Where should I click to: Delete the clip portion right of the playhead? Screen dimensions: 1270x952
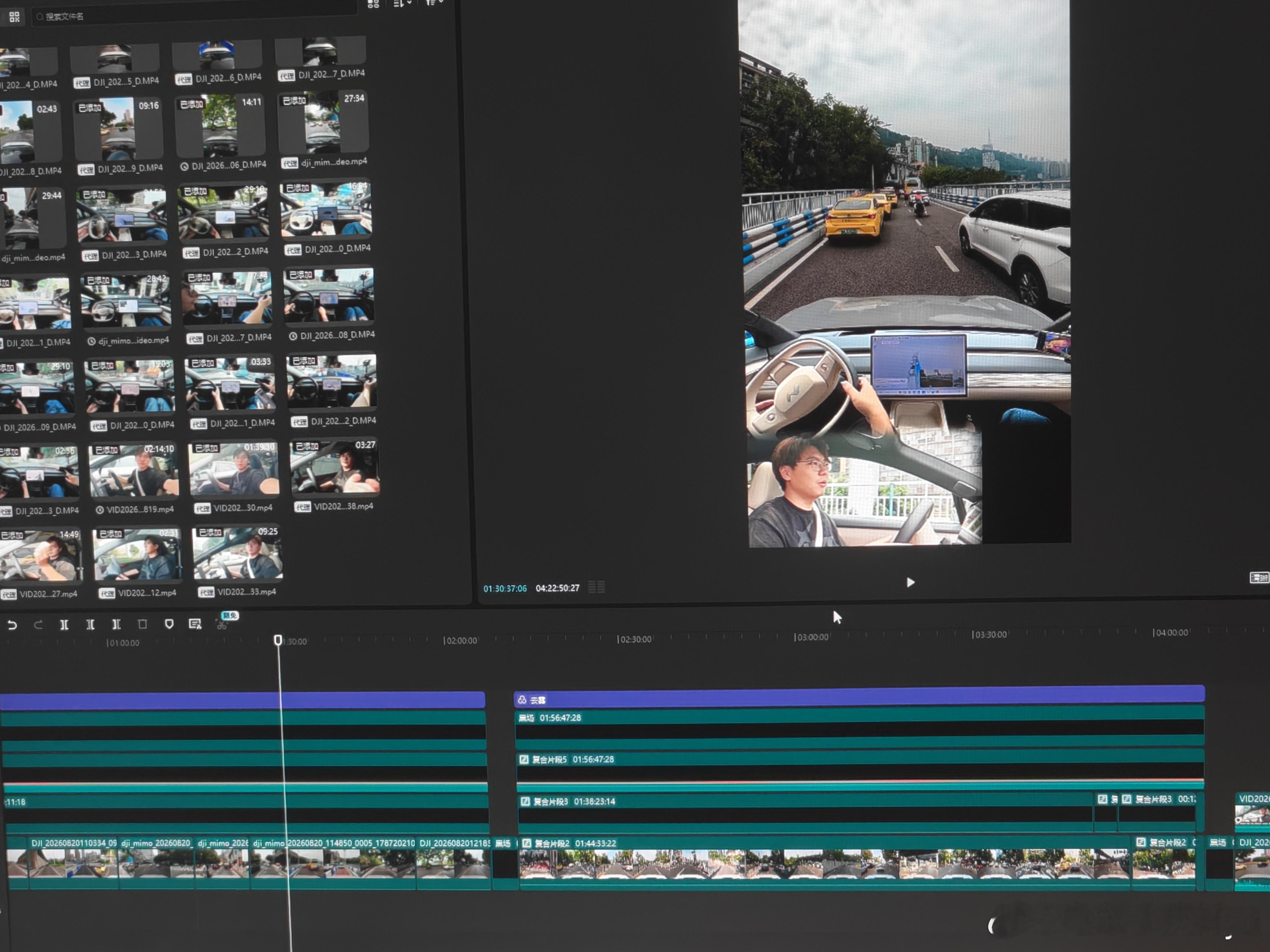117,624
